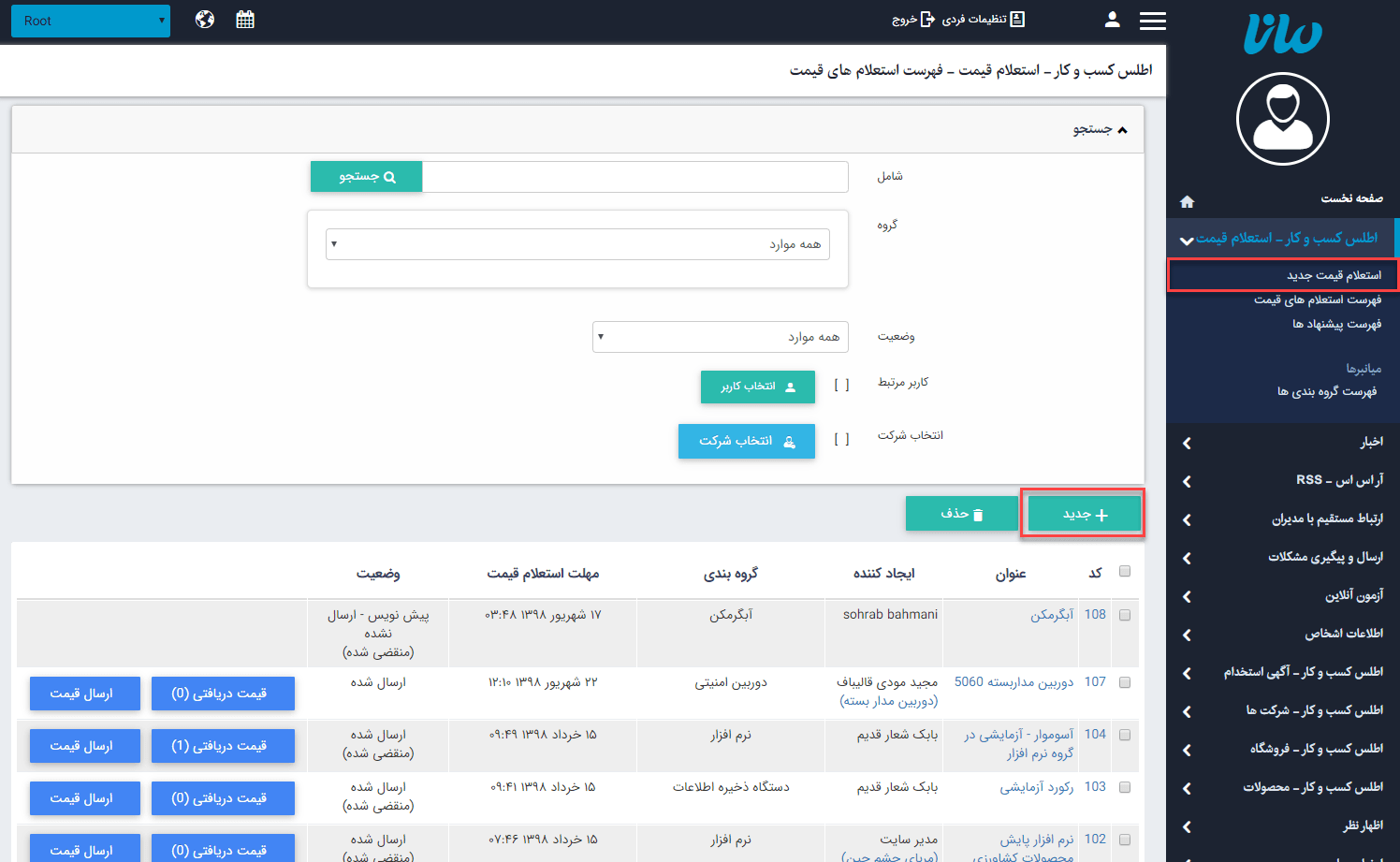Open the calendar icon in the top bar

click(245, 19)
